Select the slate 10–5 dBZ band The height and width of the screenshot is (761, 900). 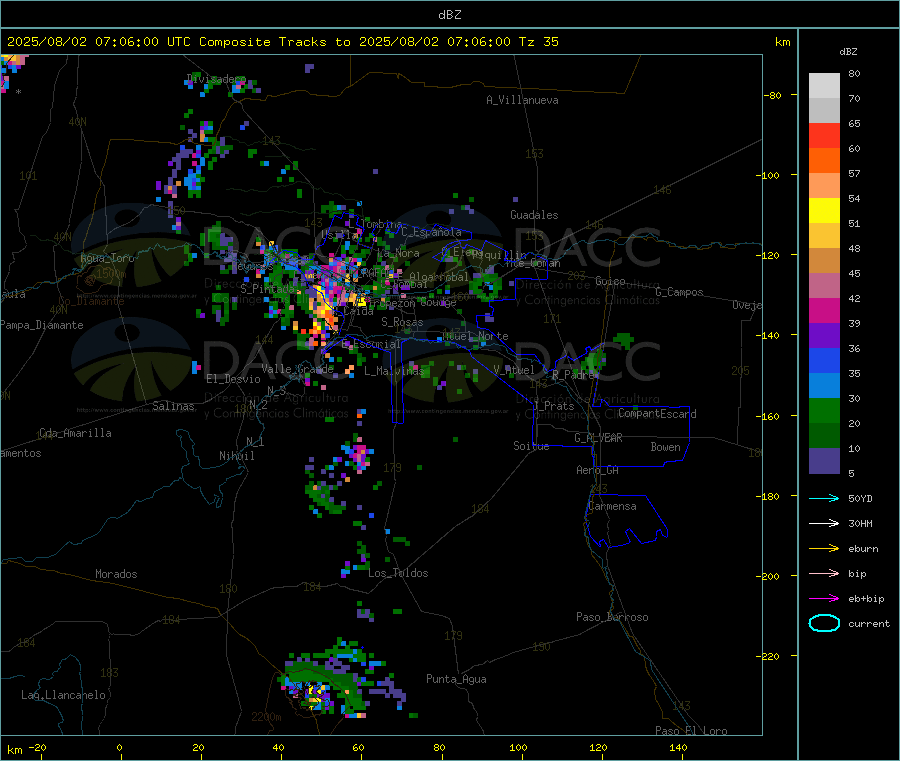pyautogui.click(x=824, y=461)
